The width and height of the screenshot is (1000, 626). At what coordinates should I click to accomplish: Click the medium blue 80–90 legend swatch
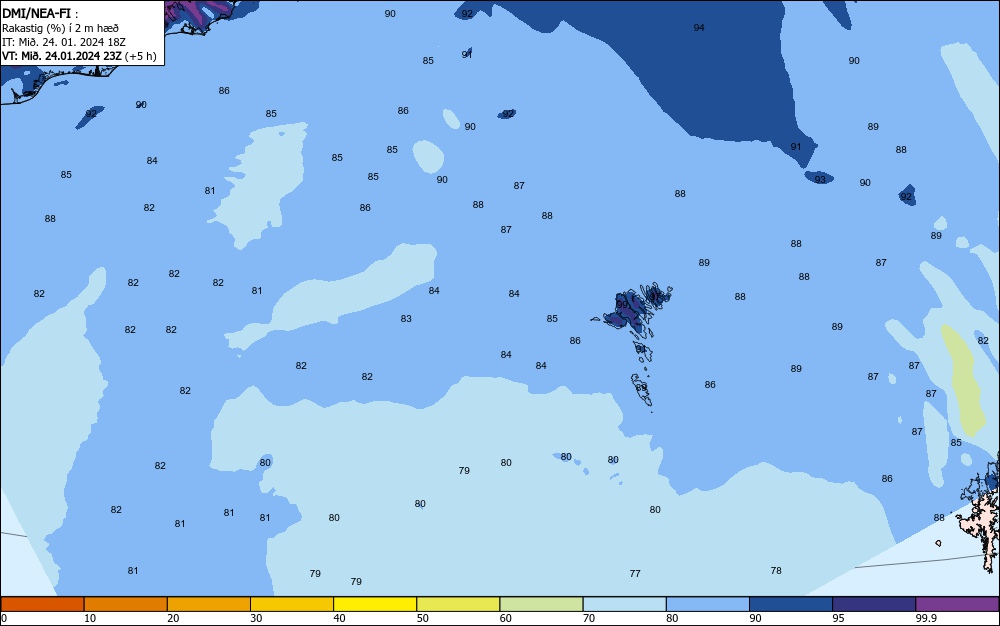coord(708,604)
